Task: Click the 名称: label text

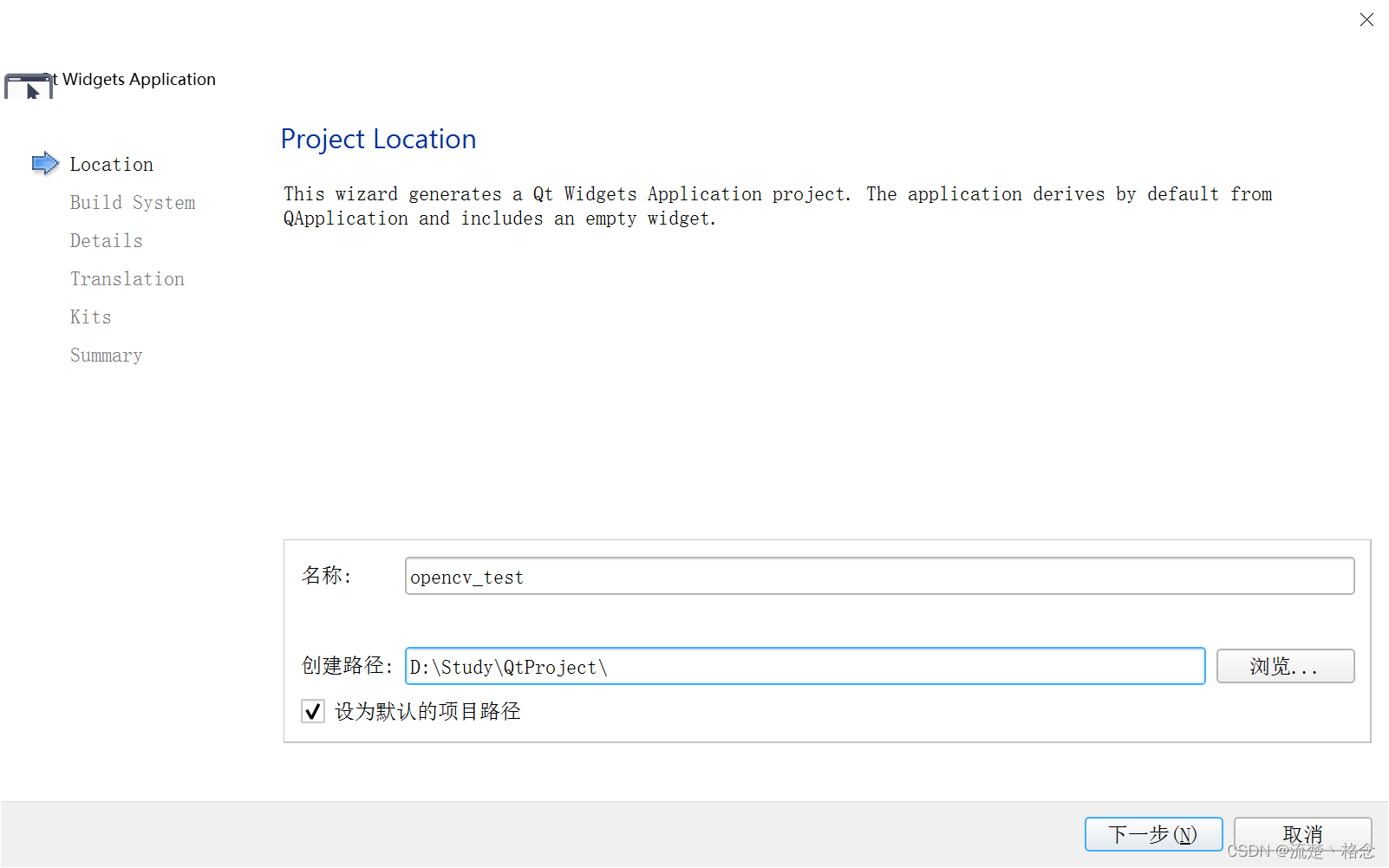Action: (x=326, y=575)
